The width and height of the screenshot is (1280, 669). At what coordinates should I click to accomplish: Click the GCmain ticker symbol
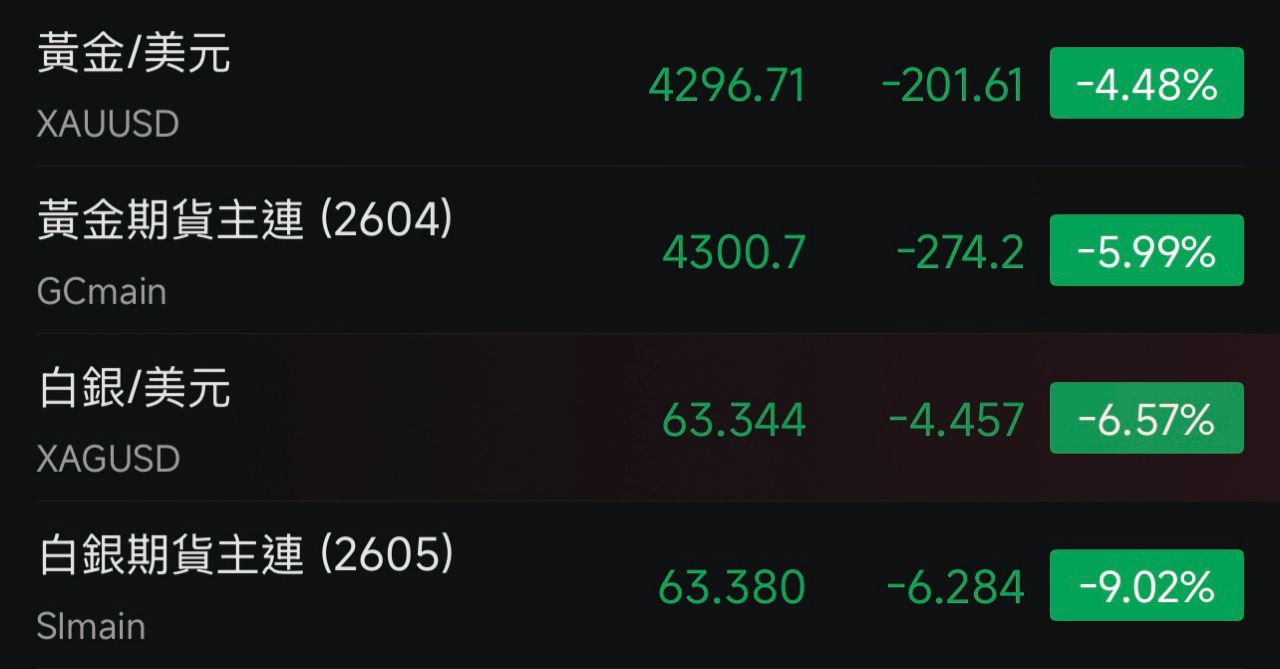pos(101,292)
